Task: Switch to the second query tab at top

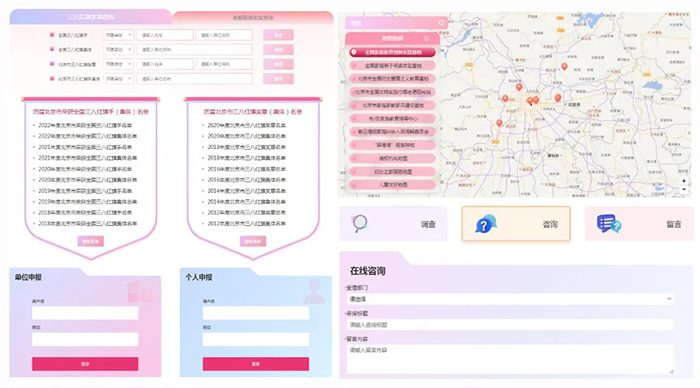Action: pyautogui.click(x=253, y=17)
